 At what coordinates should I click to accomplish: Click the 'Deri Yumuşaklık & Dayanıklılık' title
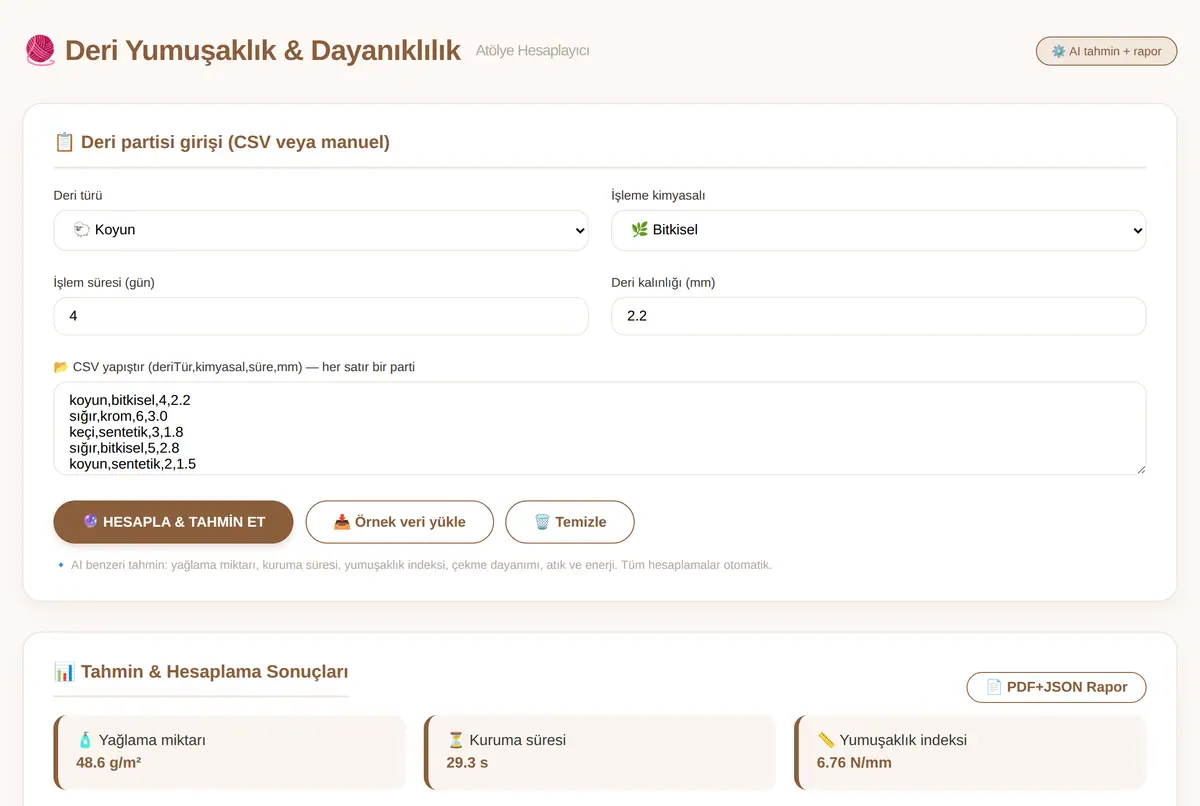click(263, 50)
